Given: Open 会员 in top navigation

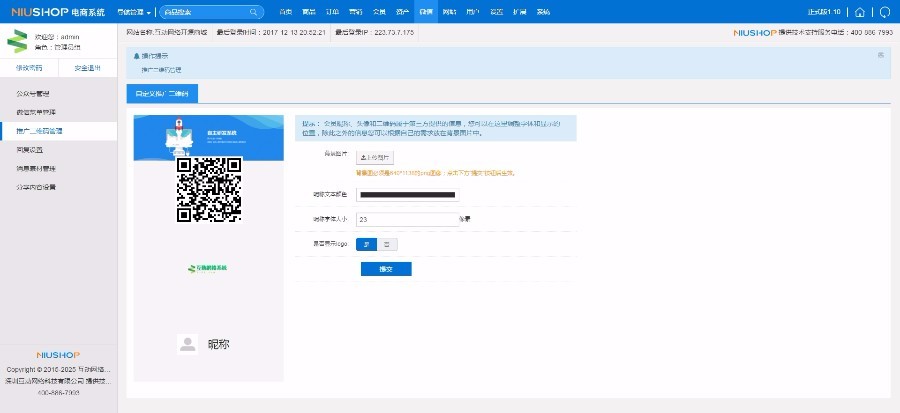Looking at the screenshot, I should pos(379,12).
